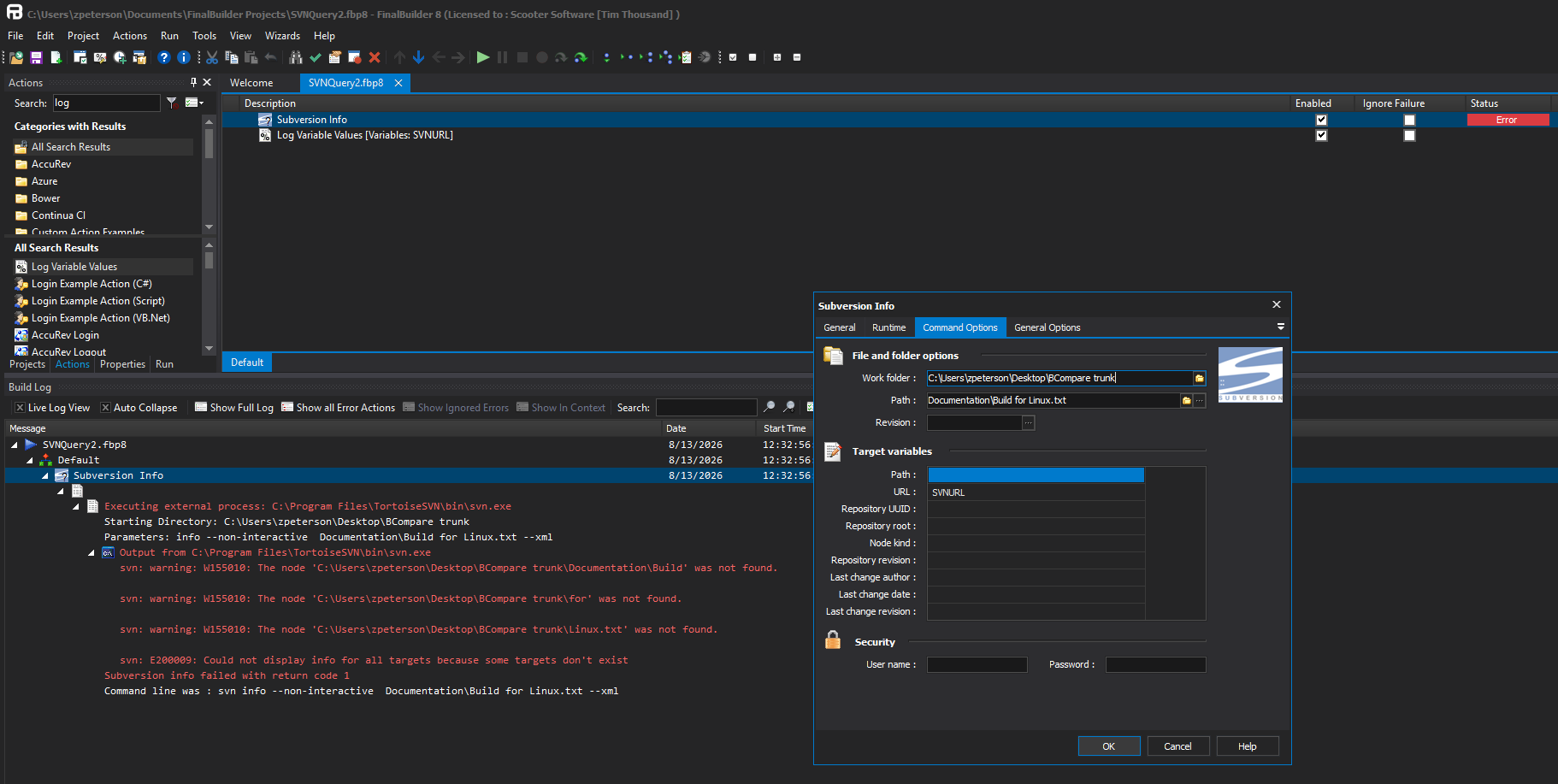
Task: Toggle the Auto Collapse checkbox
Action: click(x=106, y=408)
